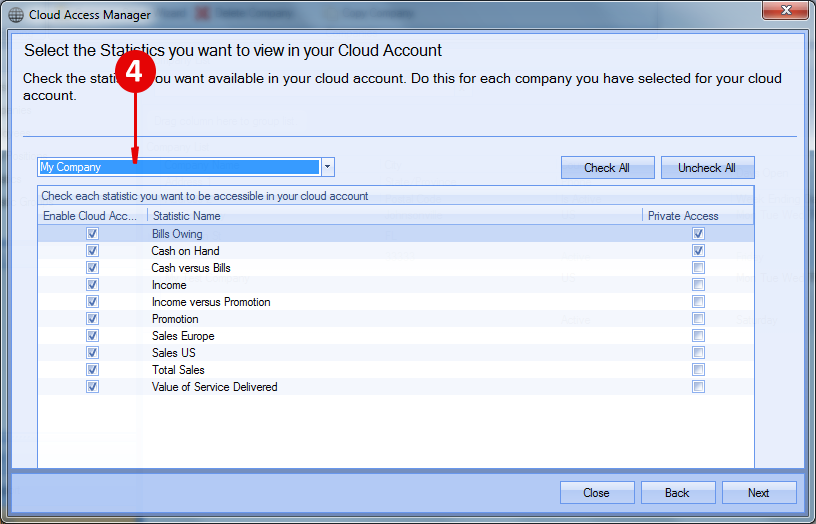Enable Private Access for Total Sales
The width and height of the screenshot is (816, 524).
pyautogui.click(x=698, y=369)
